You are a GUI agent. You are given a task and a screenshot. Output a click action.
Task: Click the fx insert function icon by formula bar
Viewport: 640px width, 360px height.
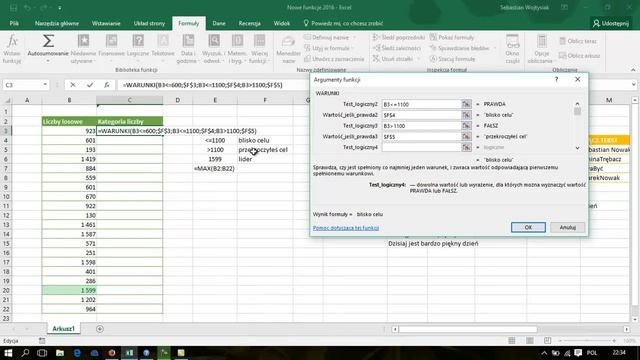[107, 85]
